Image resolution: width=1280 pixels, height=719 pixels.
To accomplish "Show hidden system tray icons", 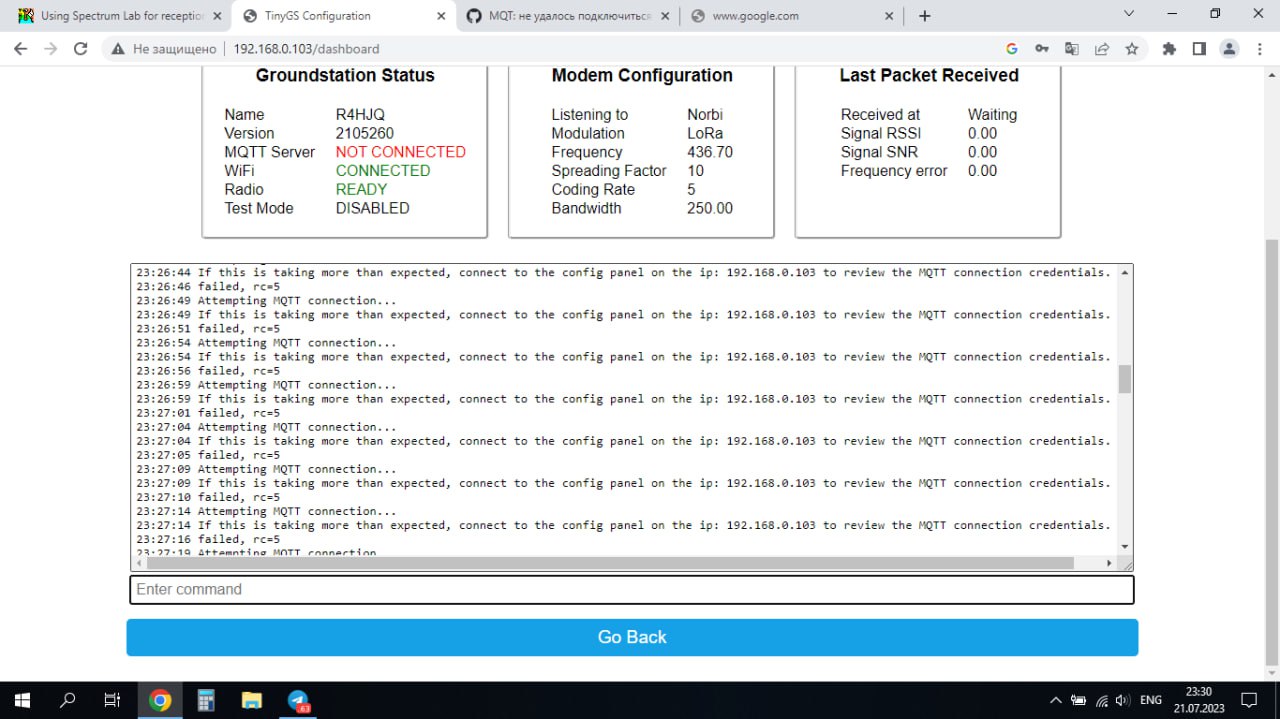I will 1055,700.
